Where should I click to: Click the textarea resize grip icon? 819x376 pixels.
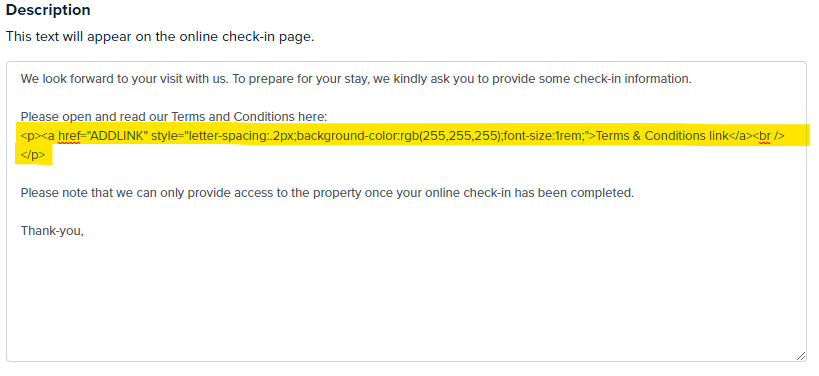point(801,356)
